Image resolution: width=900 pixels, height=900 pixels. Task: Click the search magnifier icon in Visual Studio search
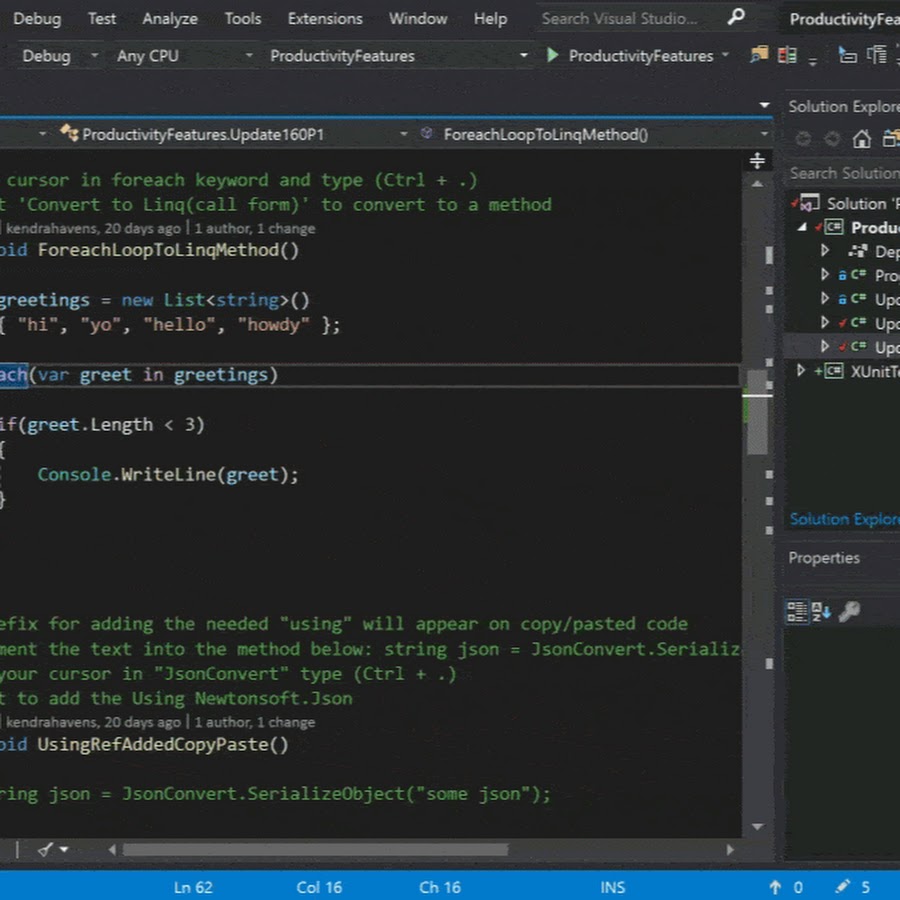736,17
